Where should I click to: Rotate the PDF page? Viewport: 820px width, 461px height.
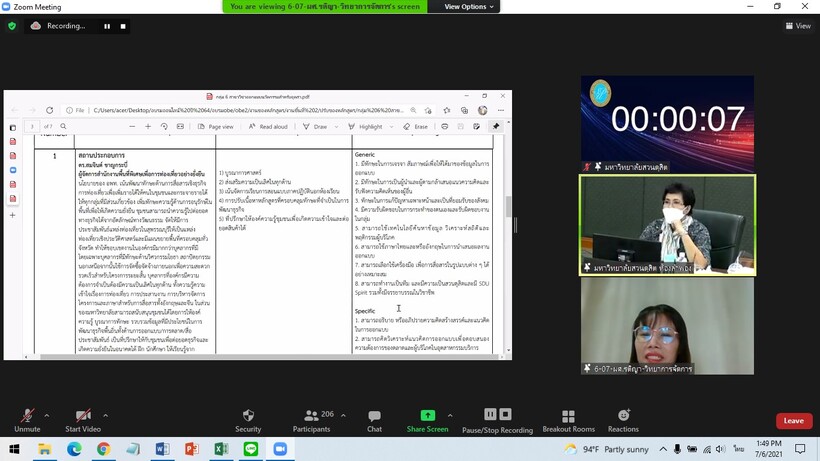[x=164, y=126]
